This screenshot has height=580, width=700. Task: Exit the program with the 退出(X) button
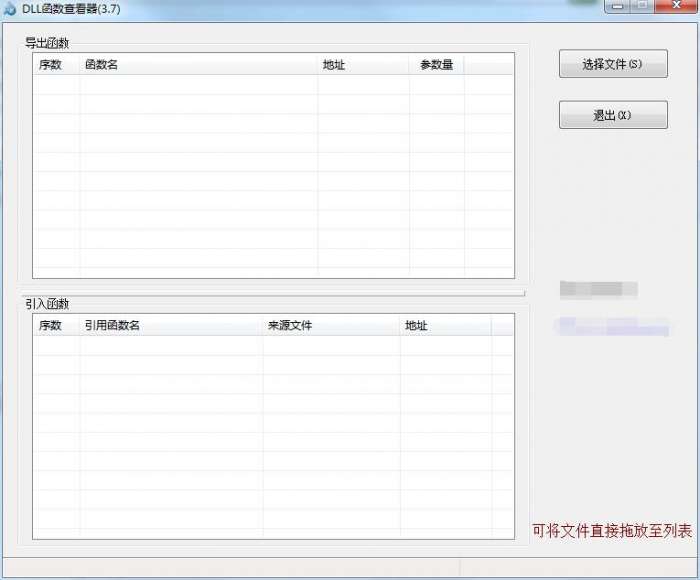(x=613, y=115)
